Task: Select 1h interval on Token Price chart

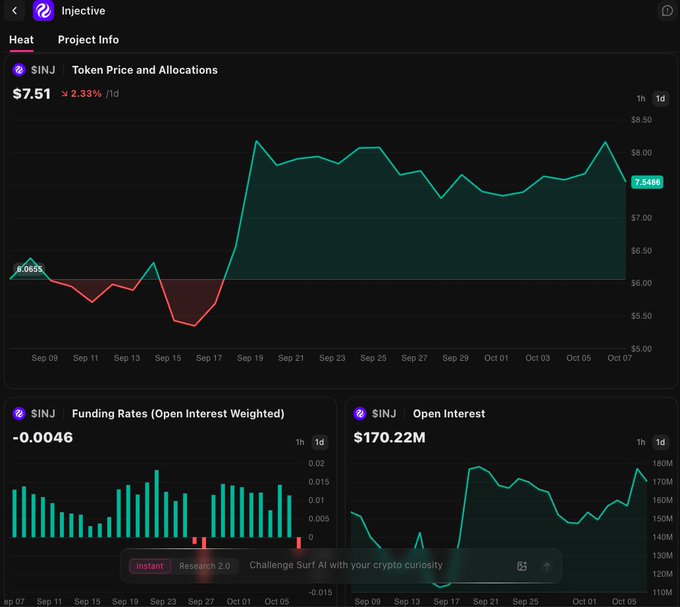Action: tap(641, 98)
